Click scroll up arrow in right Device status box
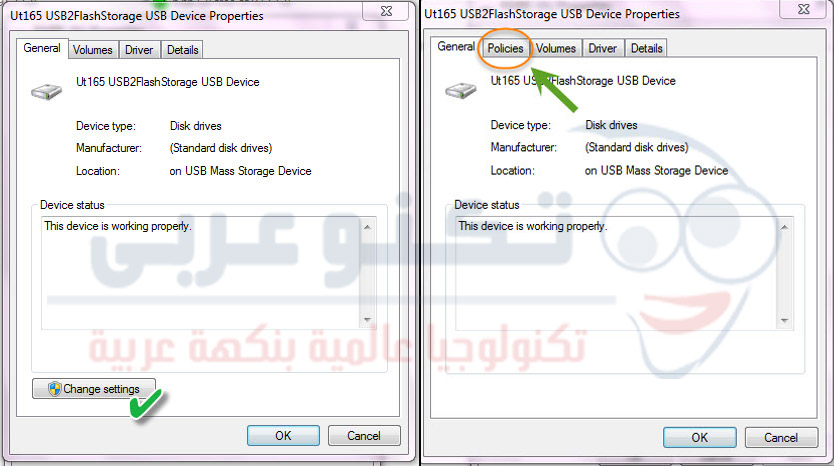Viewport: 834px width, 466px height. point(784,227)
